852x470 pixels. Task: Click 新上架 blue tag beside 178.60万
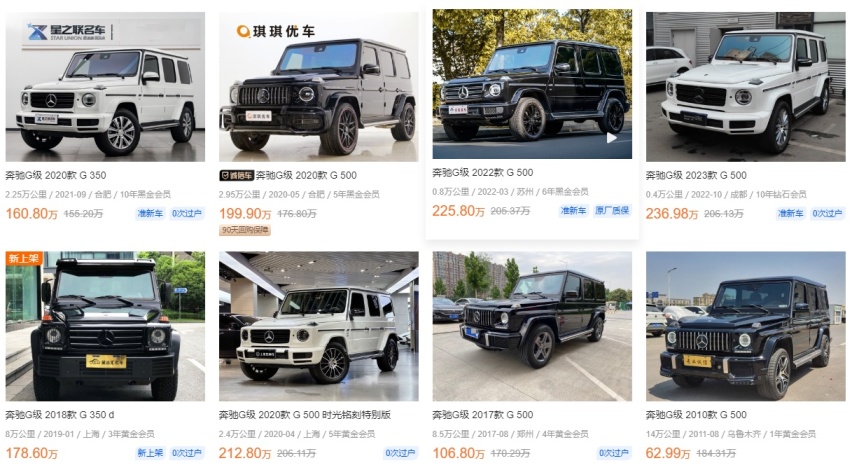click(149, 453)
